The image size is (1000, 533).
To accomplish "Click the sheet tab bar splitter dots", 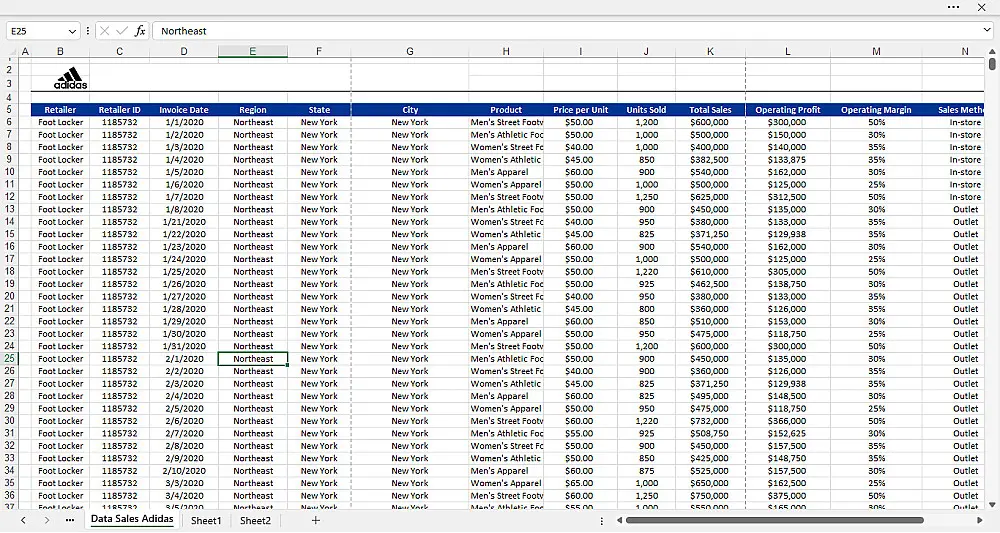I will [601, 521].
